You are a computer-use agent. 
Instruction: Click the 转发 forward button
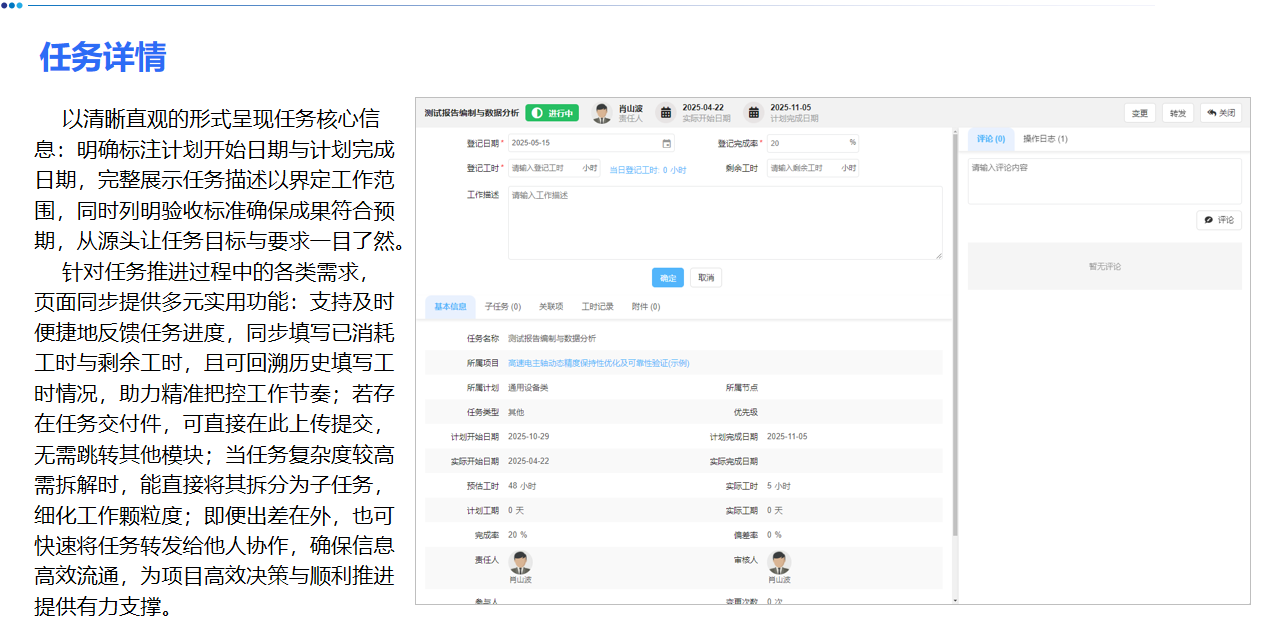coord(1178,113)
